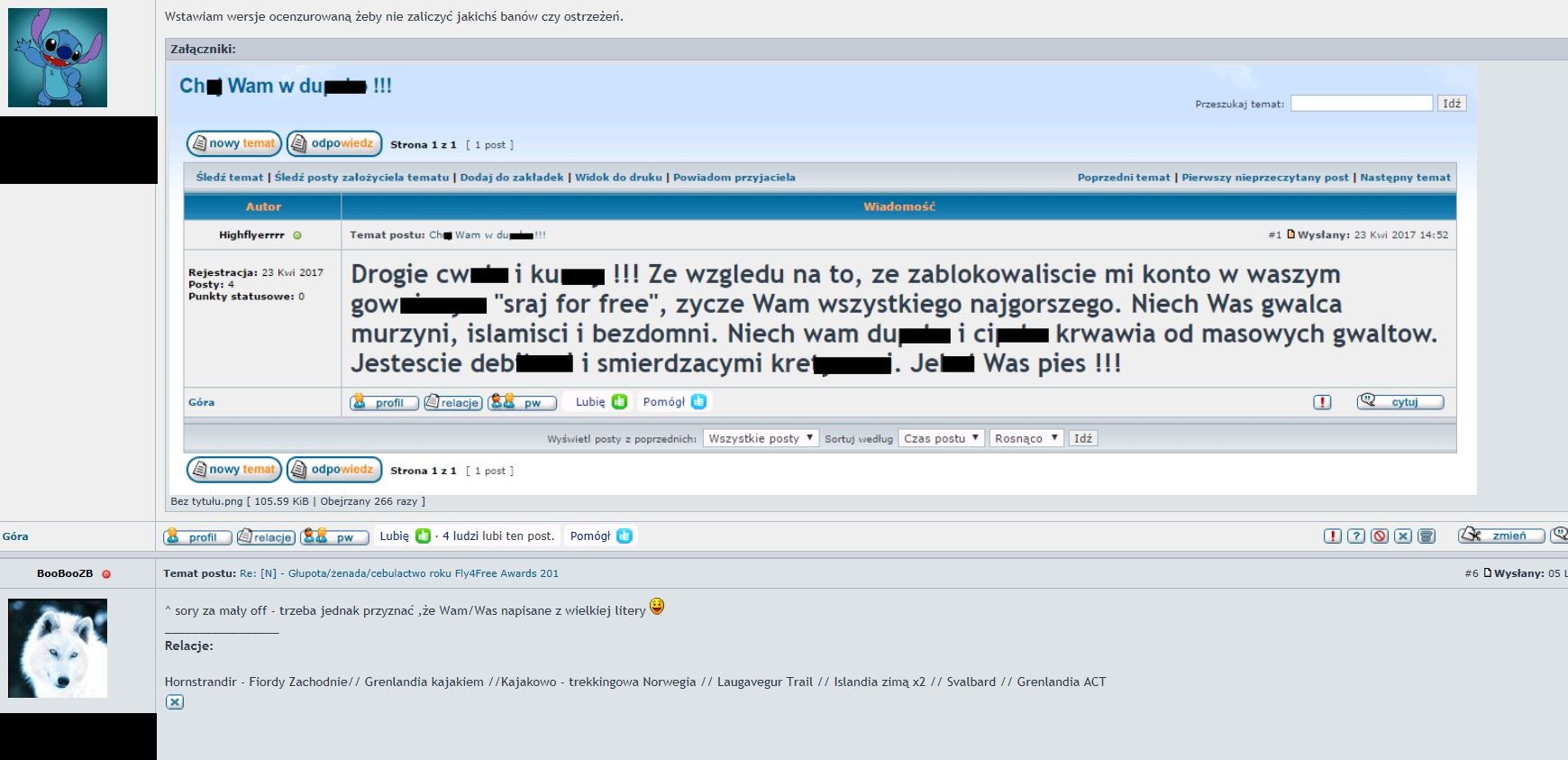Click the 'Bez tytułu.png' attachment caption

(206, 501)
